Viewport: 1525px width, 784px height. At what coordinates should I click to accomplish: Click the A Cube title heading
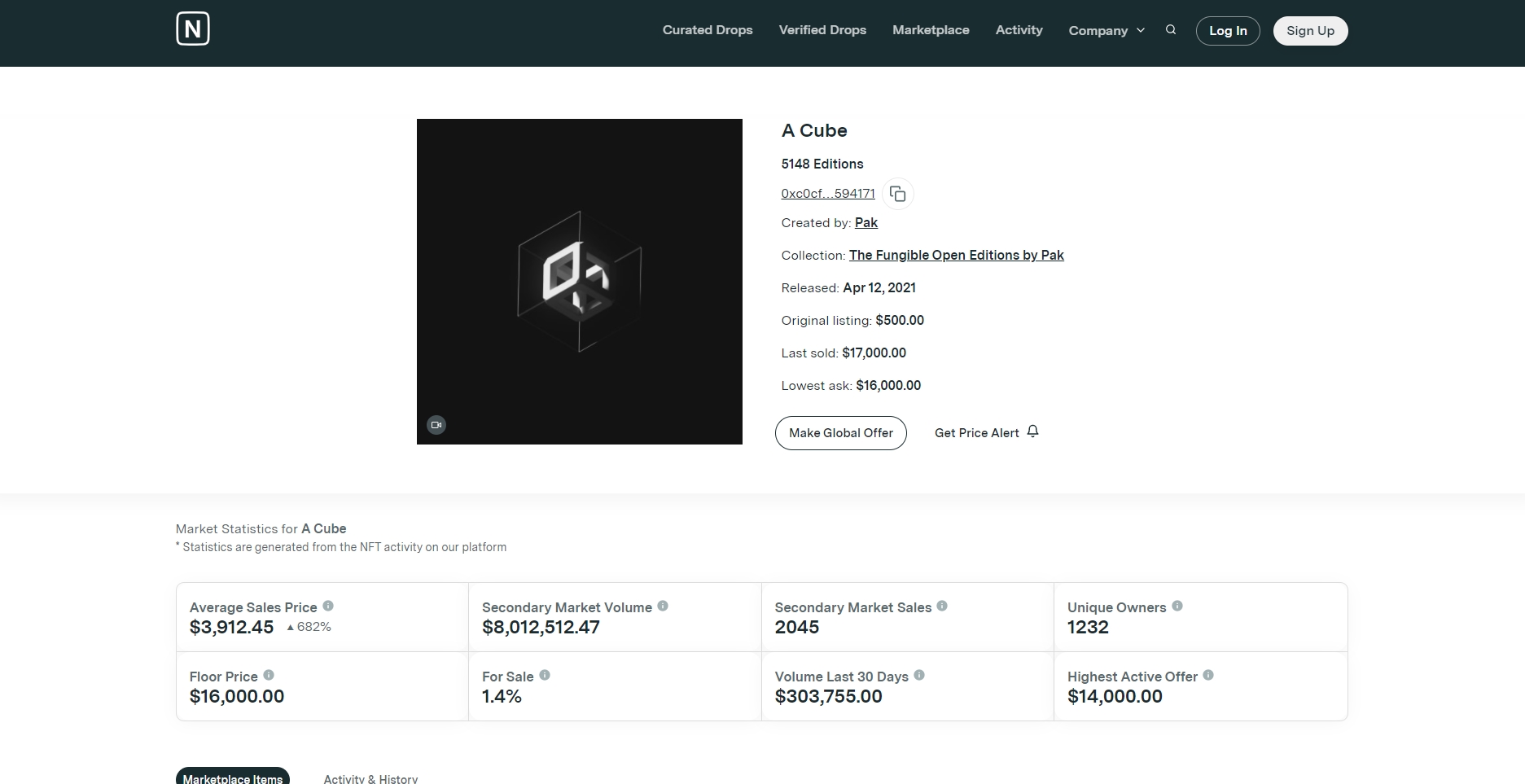814,131
